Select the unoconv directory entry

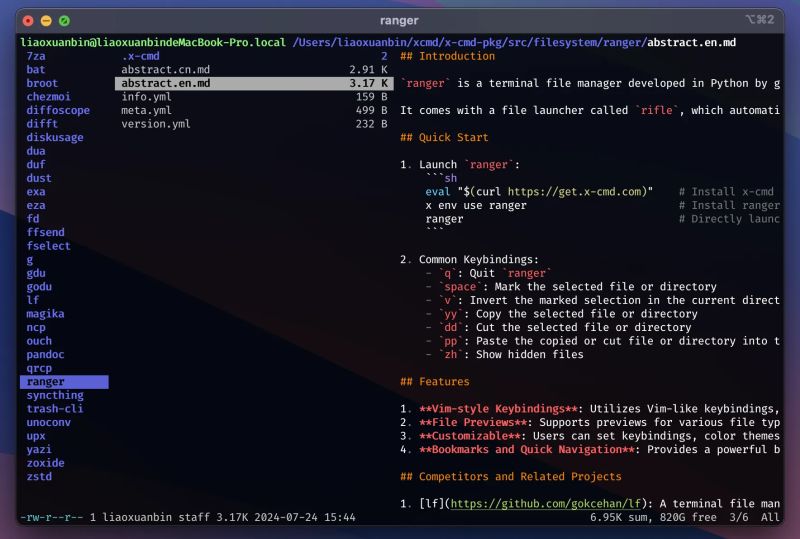tap(48, 422)
